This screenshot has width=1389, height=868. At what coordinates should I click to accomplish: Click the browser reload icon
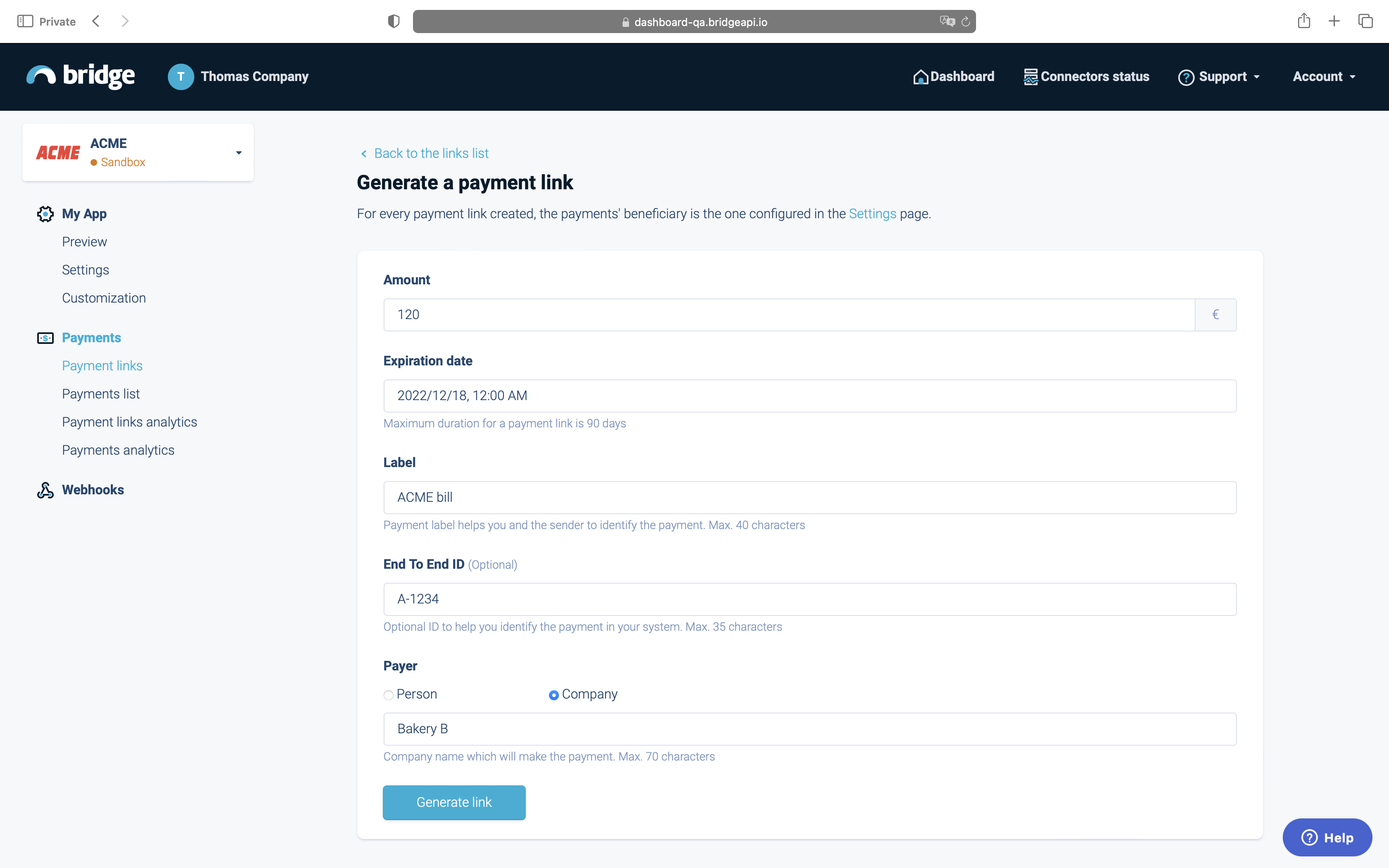[x=965, y=22]
